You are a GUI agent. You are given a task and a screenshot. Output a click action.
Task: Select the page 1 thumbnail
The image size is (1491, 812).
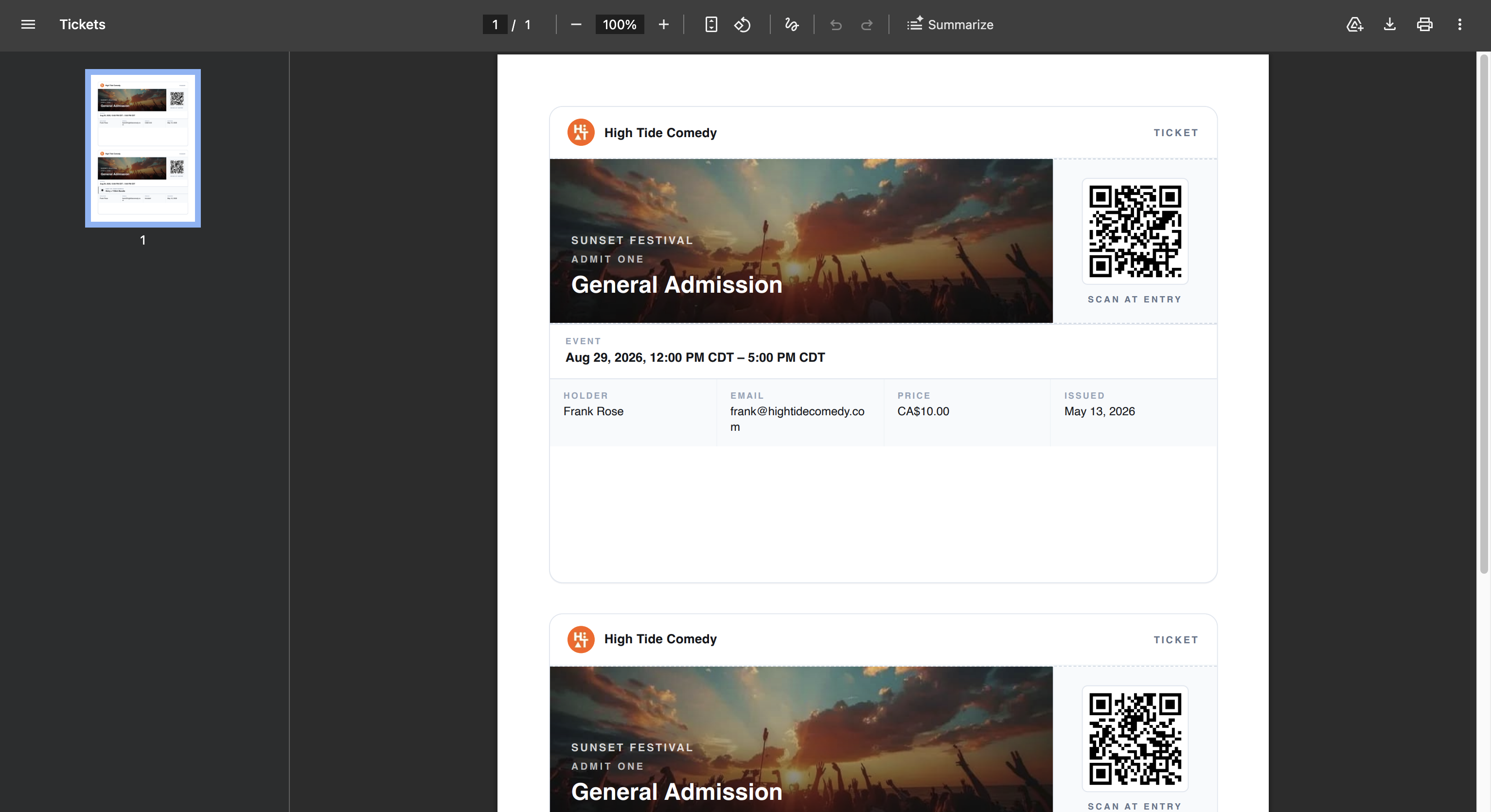point(143,148)
